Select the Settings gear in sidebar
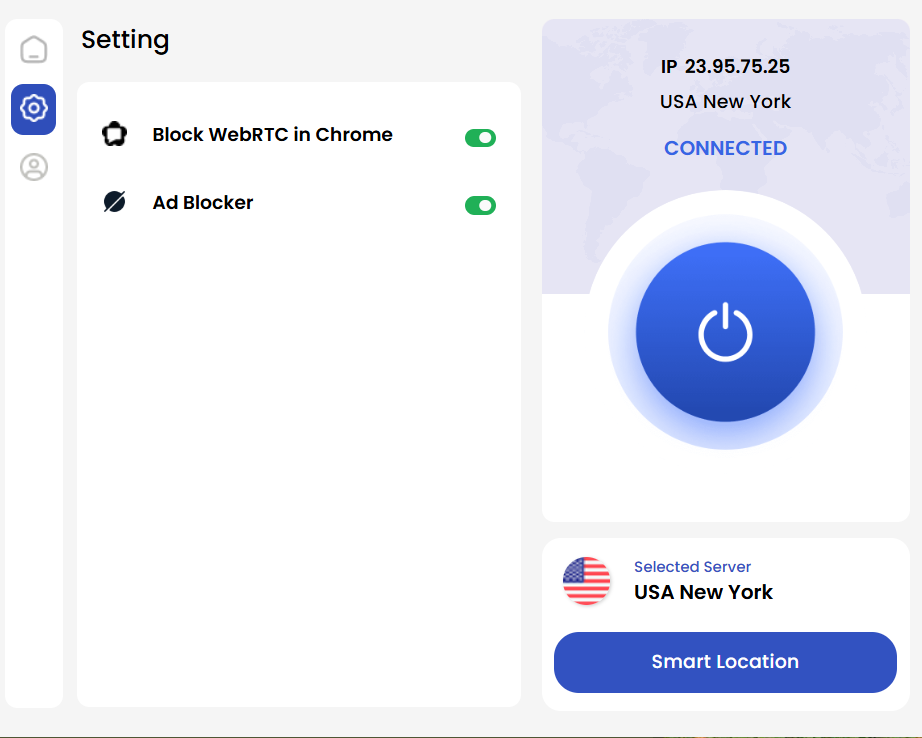The width and height of the screenshot is (922, 738). 34,109
